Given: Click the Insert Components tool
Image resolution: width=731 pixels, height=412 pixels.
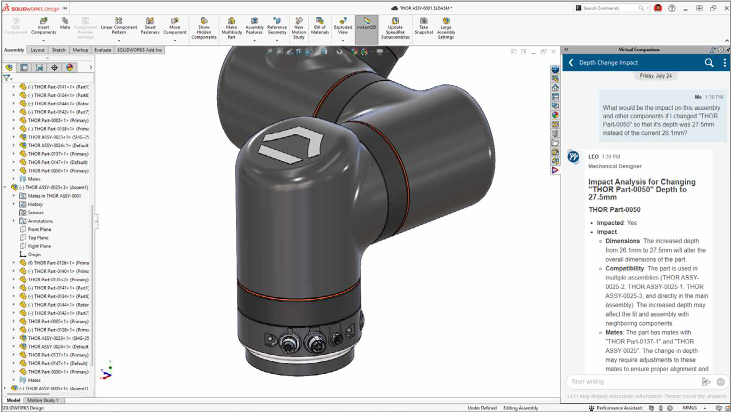Looking at the screenshot, I should [43, 26].
